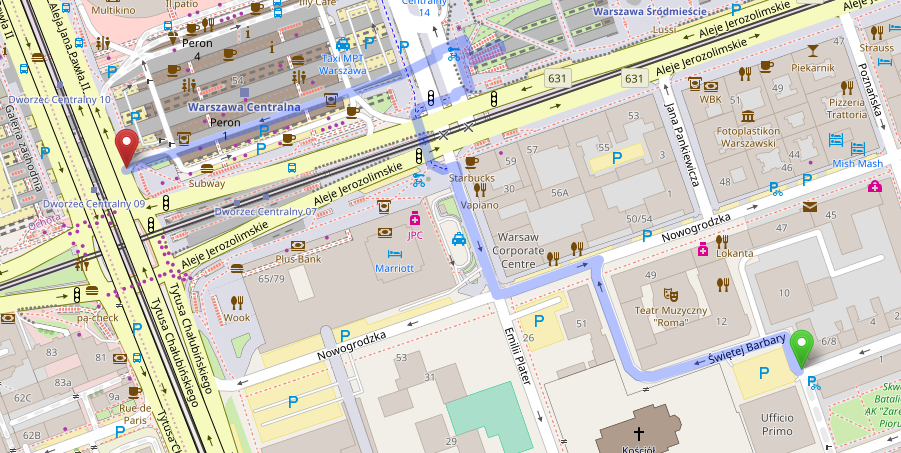Click the pa-check label
The width and height of the screenshot is (901, 453).
(x=97, y=317)
